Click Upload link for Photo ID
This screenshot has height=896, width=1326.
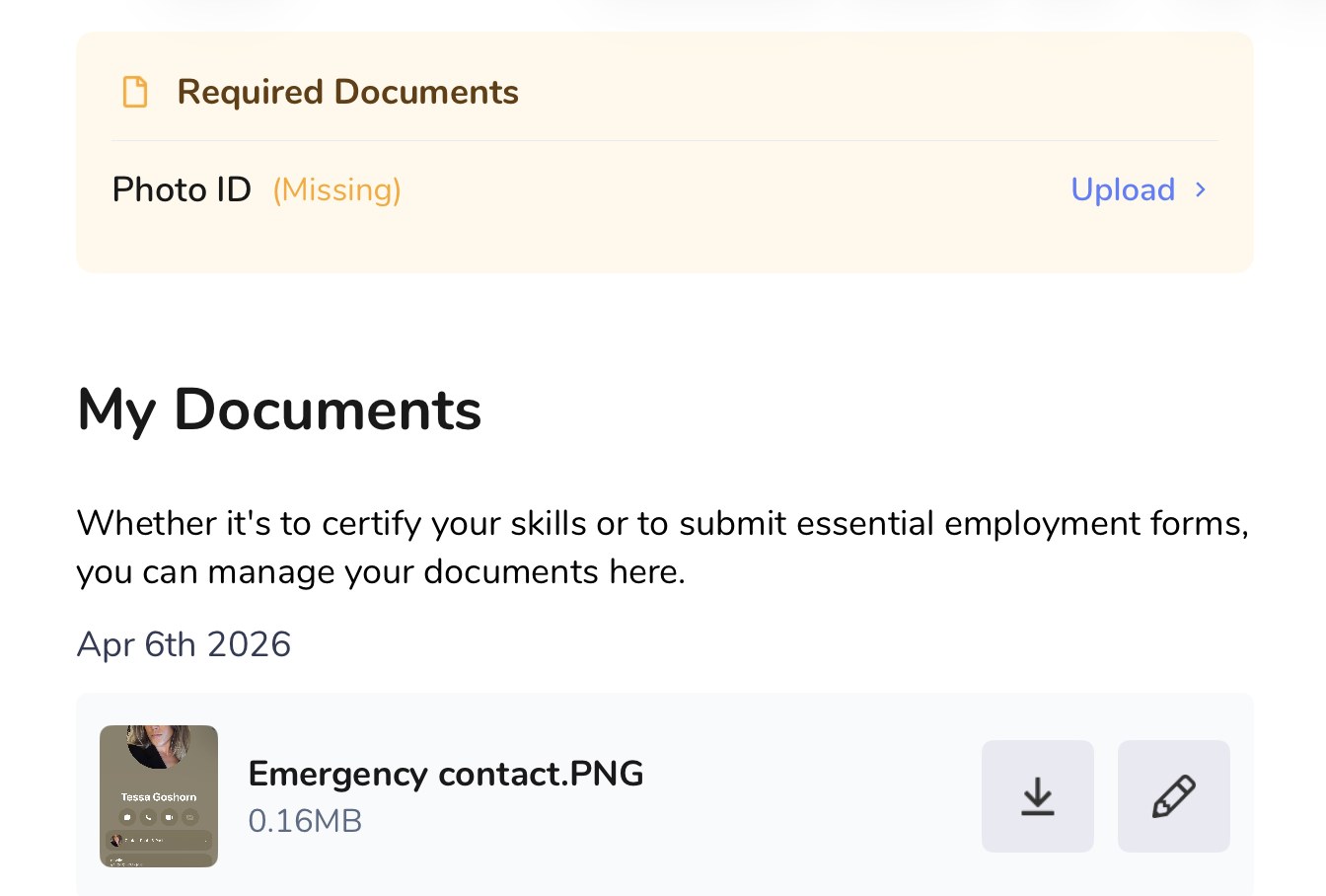coord(1123,189)
